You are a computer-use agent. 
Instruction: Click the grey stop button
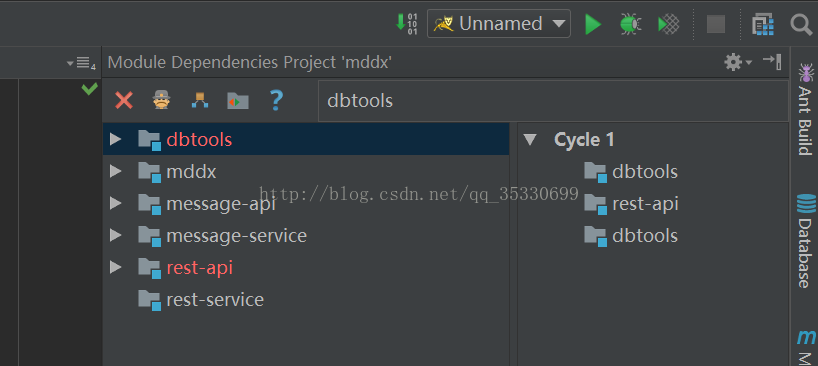715,24
